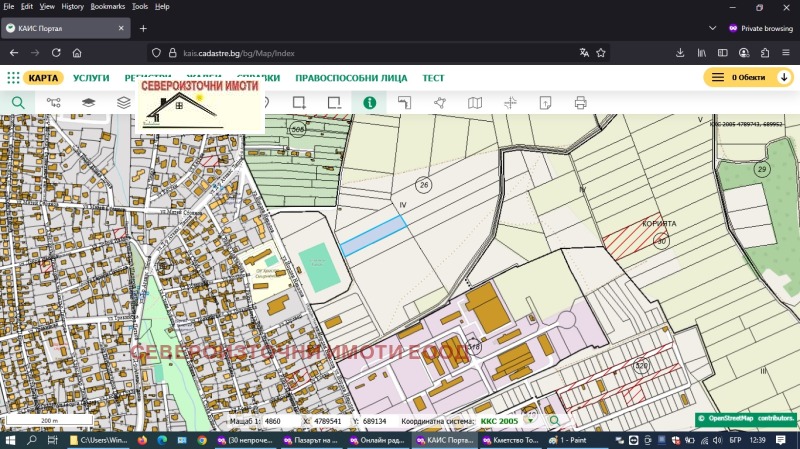Open Firefox from the taskbar

tap(142, 440)
